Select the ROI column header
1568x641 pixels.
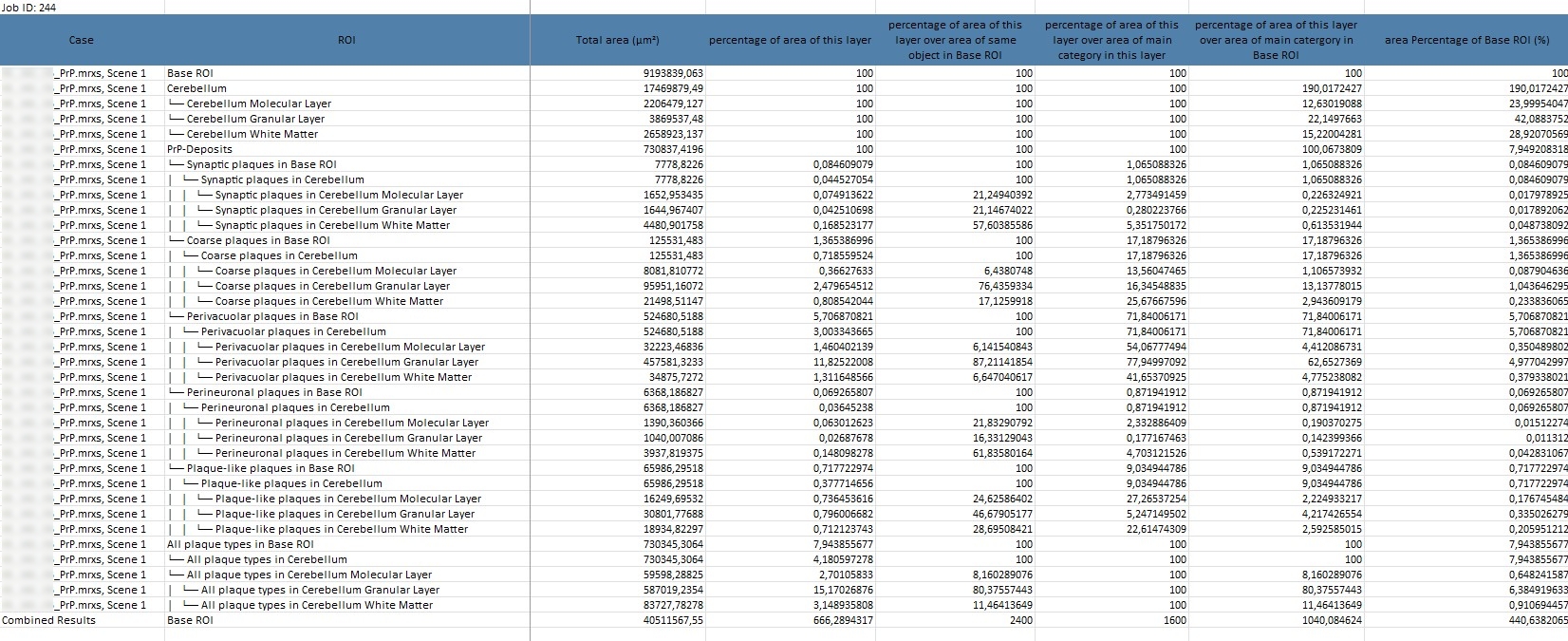[x=346, y=40]
